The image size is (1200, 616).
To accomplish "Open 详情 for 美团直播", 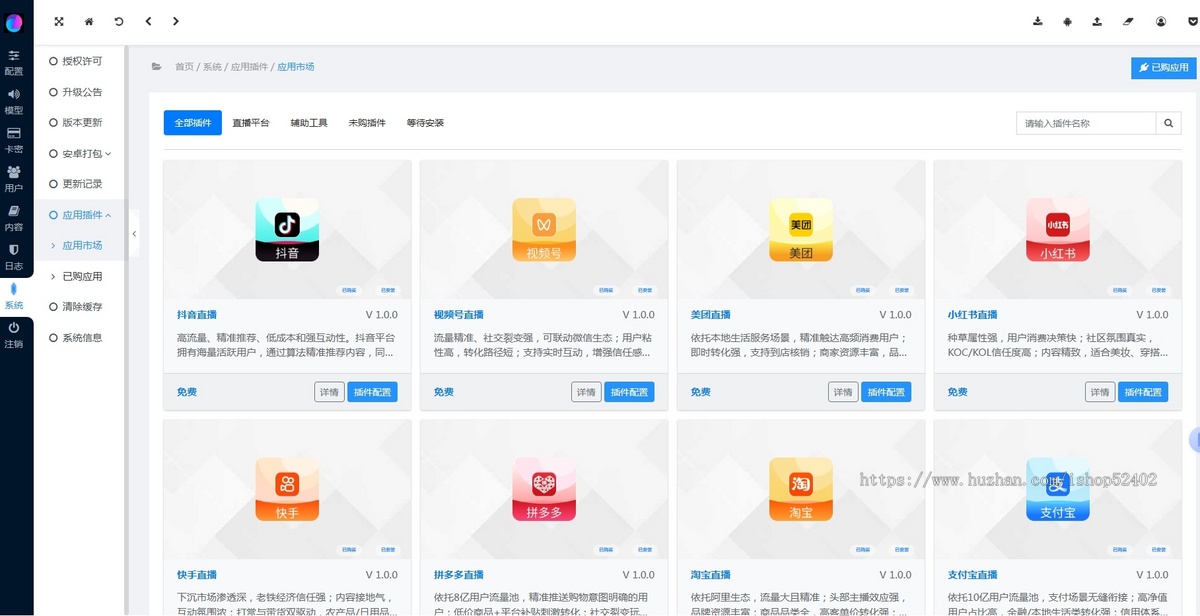I will point(843,392).
